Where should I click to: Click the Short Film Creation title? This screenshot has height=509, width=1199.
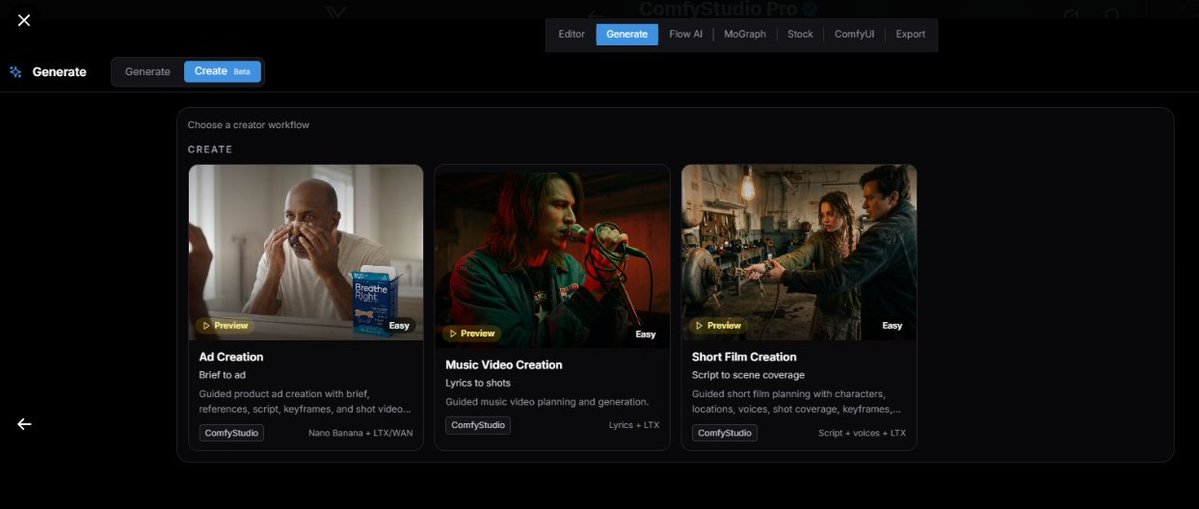[744, 357]
